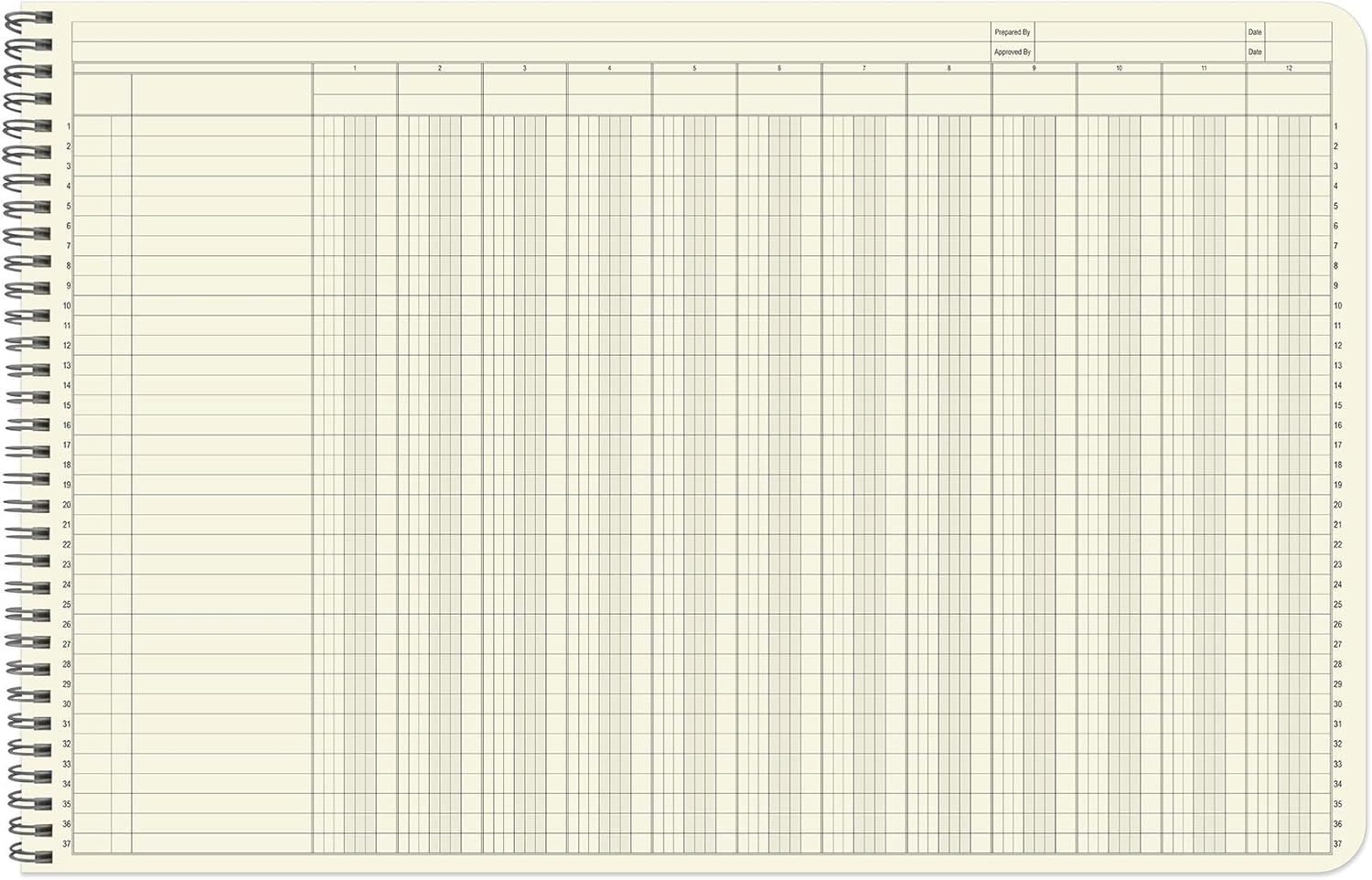Select row number 19 on the left margin
The width and height of the screenshot is (1372, 880).
pos(66,485)
